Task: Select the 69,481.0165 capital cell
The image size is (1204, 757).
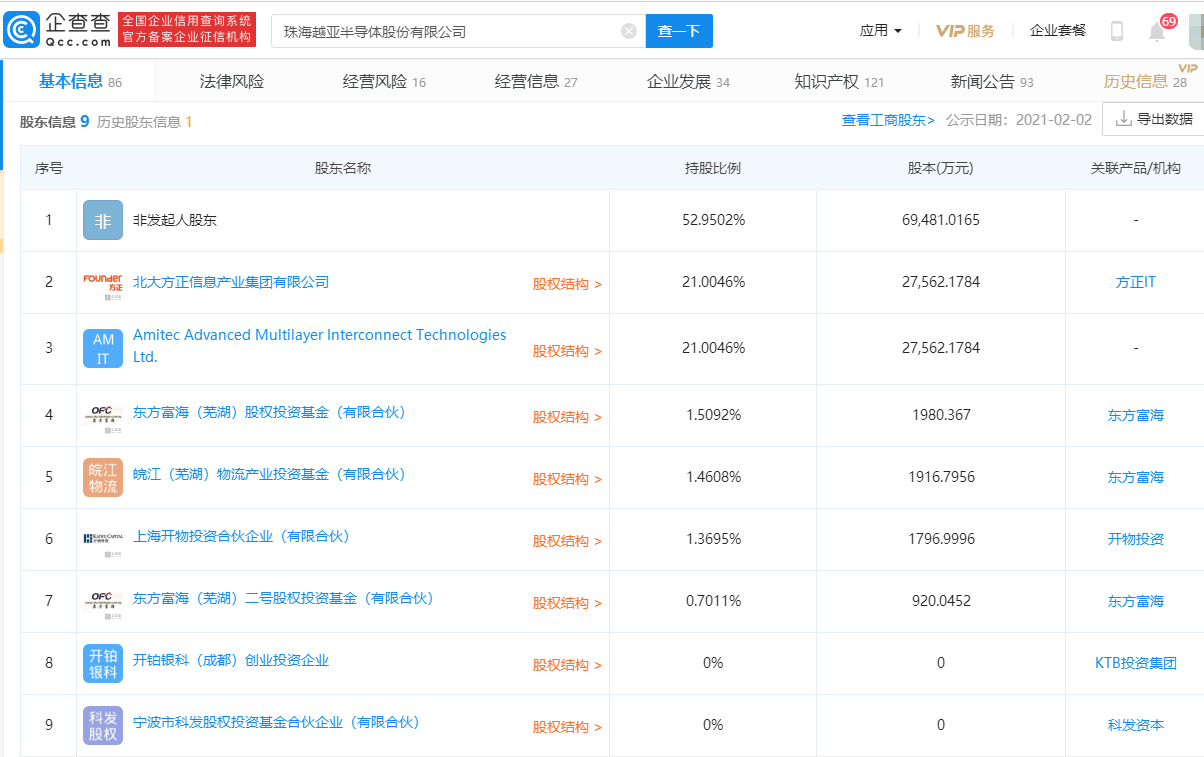Action: click(940, 220)
